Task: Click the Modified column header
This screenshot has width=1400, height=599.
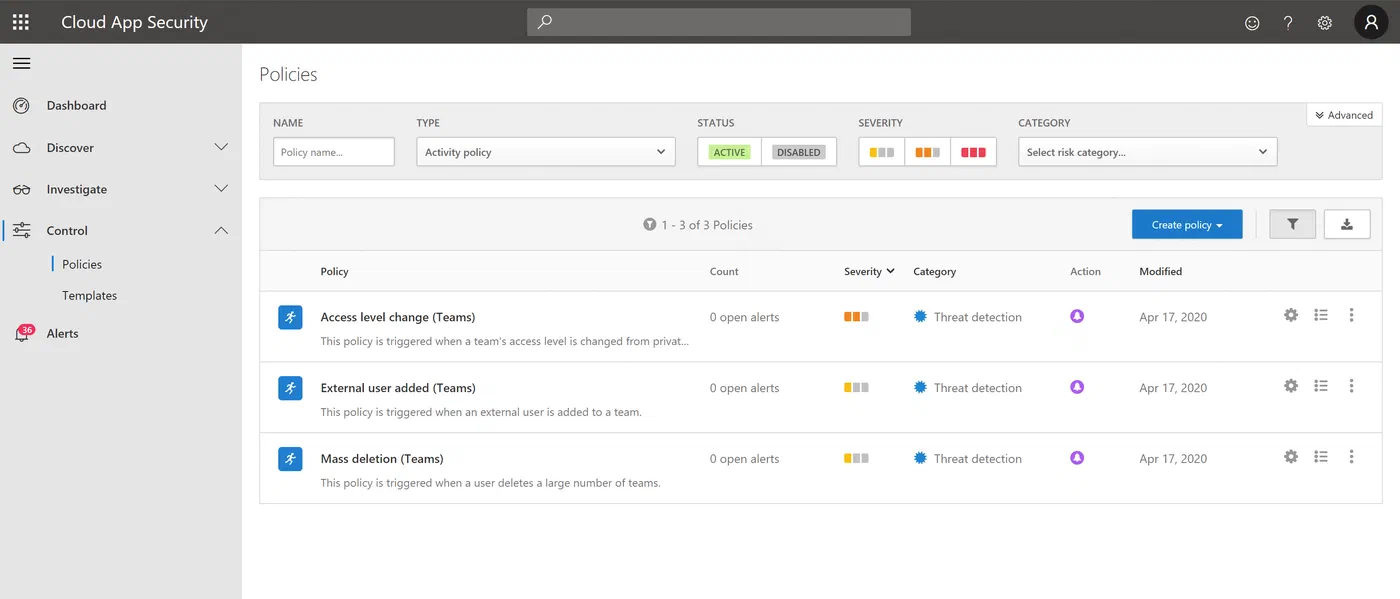Action: click(x=1161, y=271)
